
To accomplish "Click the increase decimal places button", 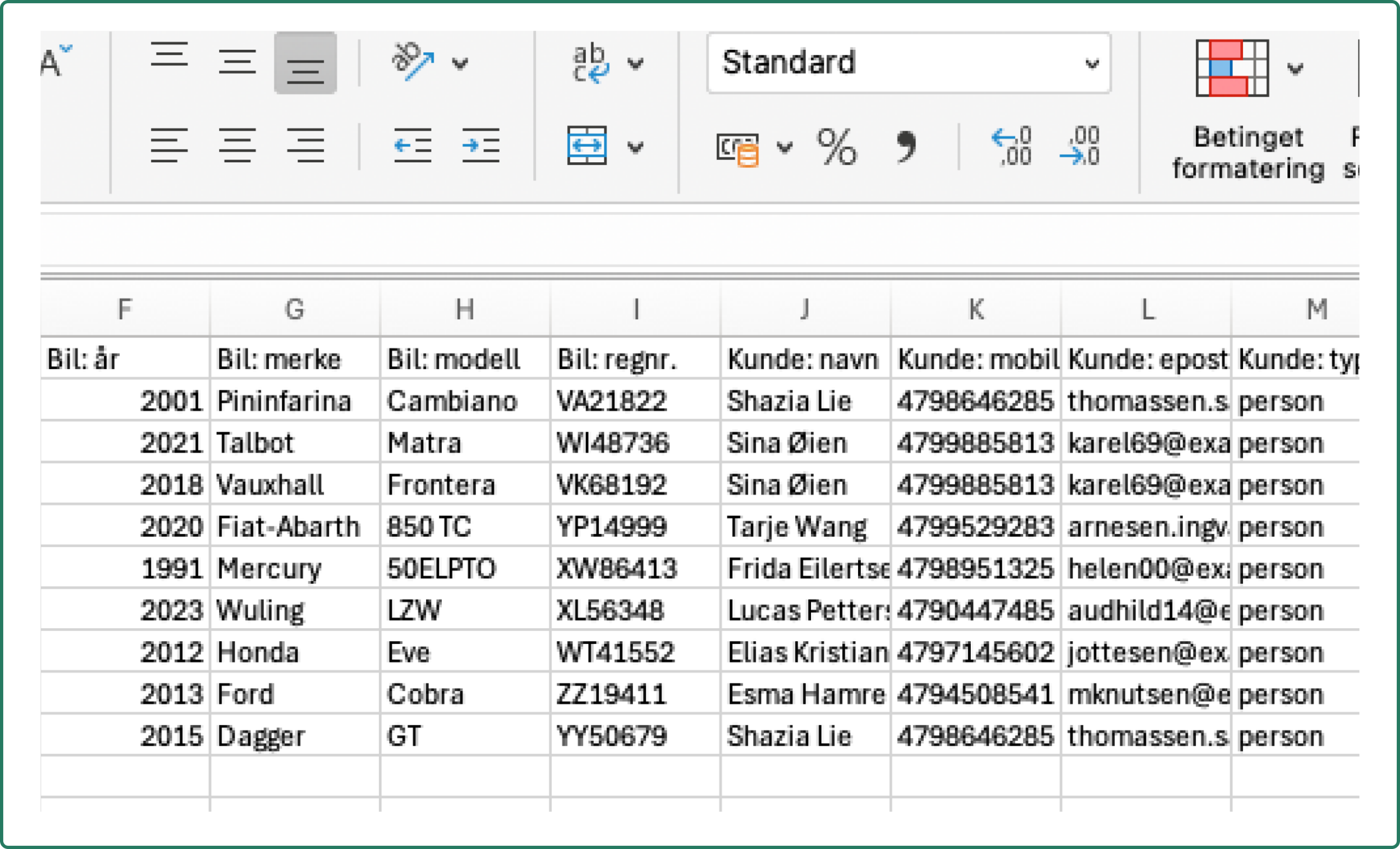I will [1012, 145].
